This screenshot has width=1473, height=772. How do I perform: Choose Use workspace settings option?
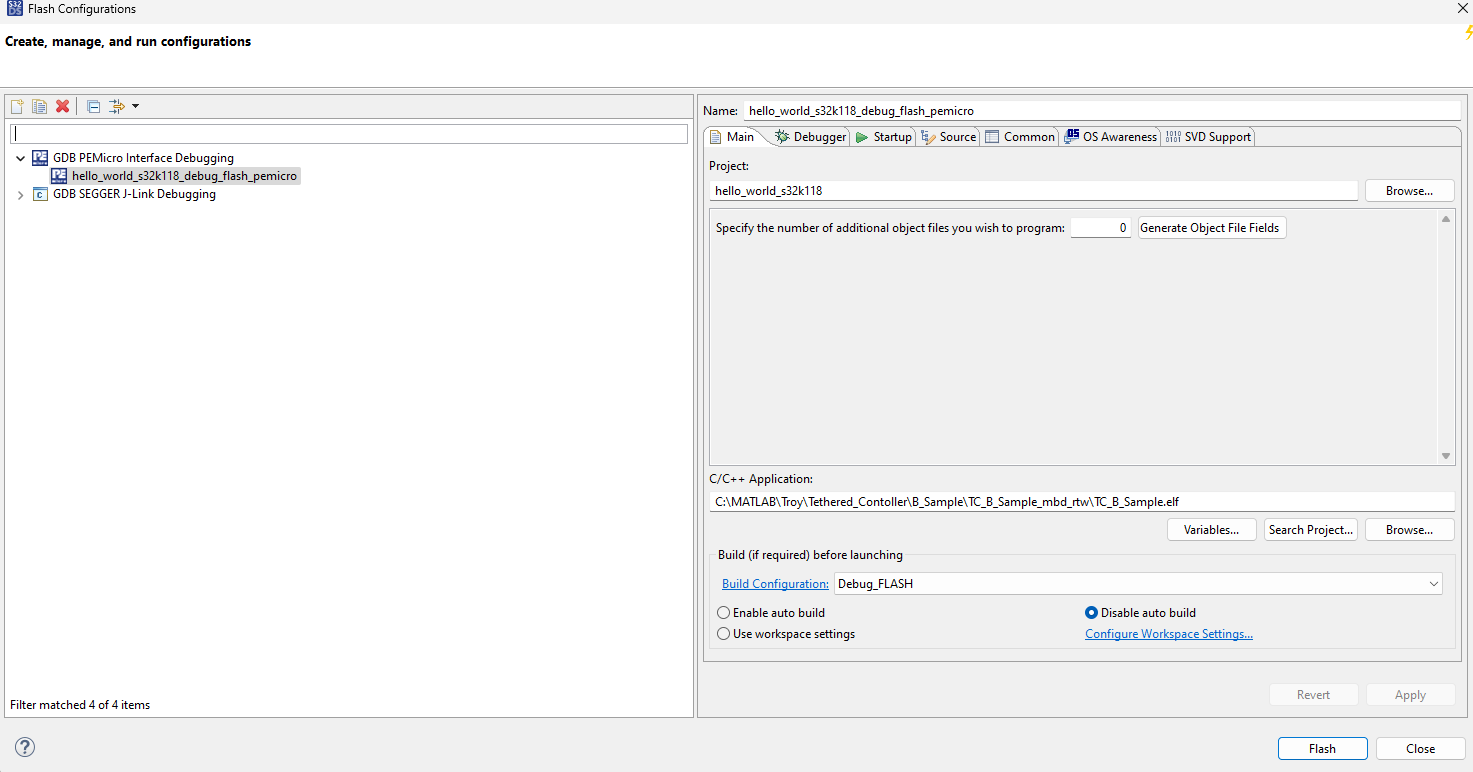tap(723, 633)
